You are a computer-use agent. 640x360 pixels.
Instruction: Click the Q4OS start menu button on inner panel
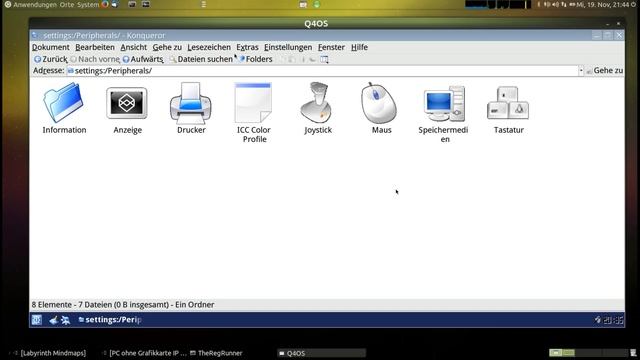[x=37, y=320]
